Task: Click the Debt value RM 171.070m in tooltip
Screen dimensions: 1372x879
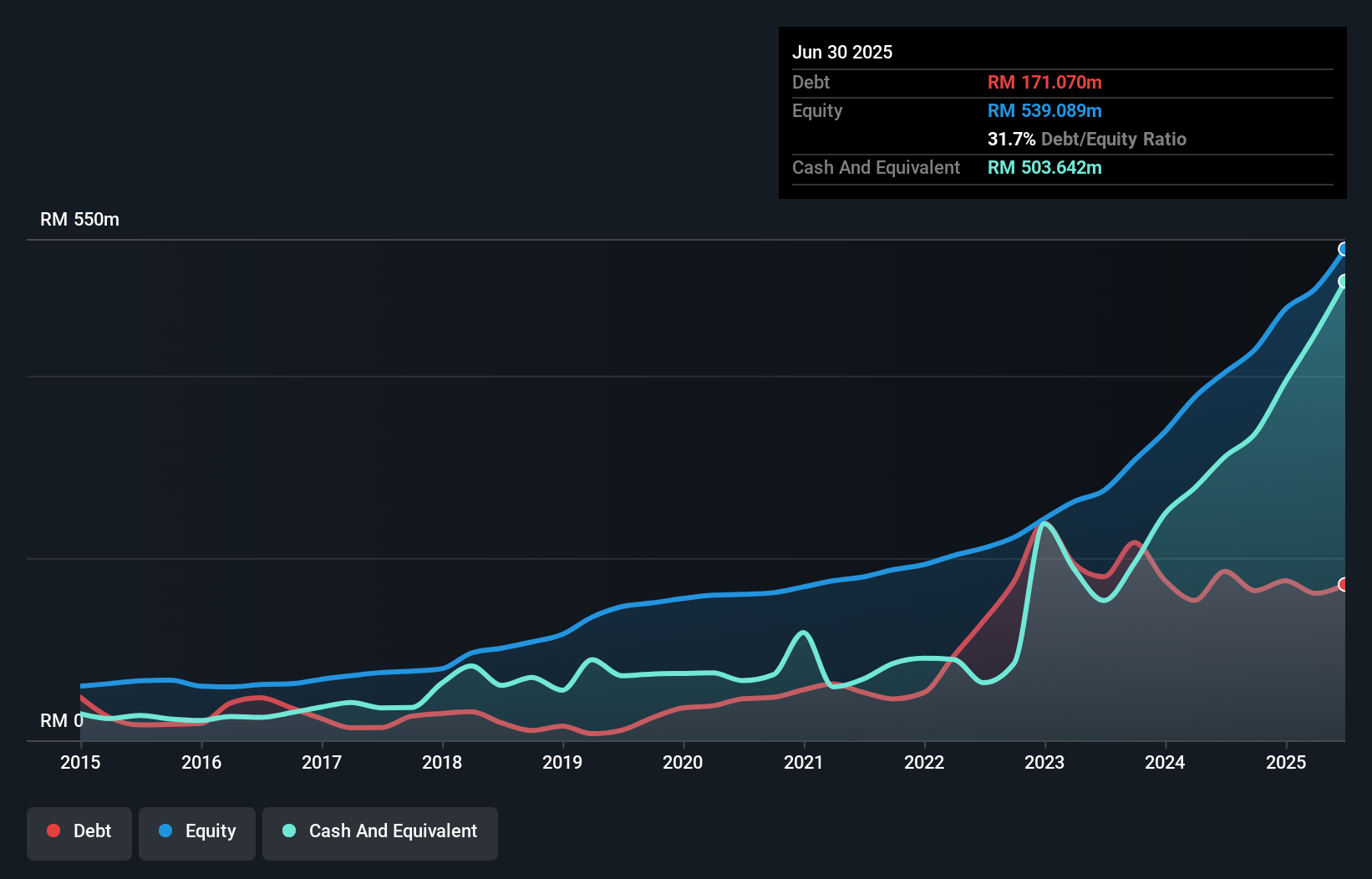Action: (x=1044, y=82)
